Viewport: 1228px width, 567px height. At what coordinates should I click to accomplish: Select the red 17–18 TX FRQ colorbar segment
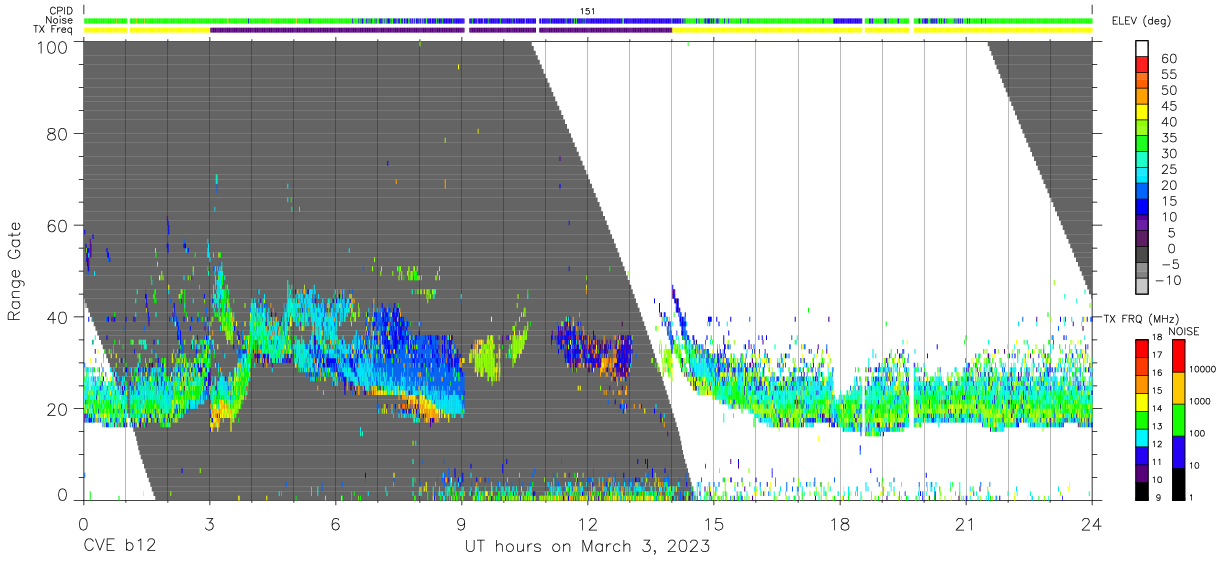point(1141,349)
